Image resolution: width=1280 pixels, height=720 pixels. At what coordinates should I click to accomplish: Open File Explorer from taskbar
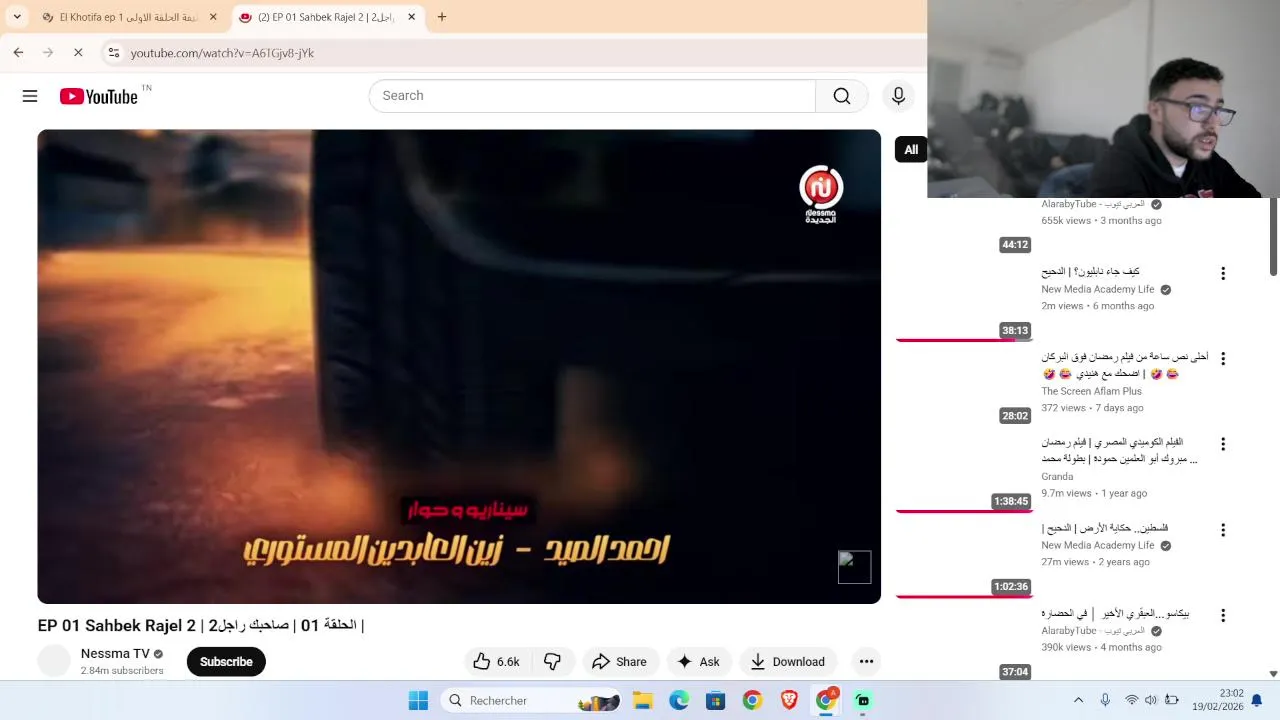[642, 700]
